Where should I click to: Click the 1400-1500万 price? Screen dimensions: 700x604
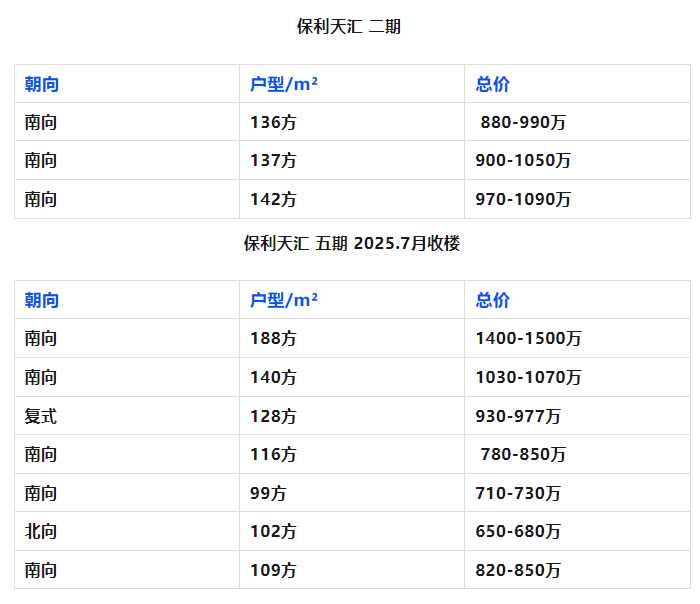point(529,338)
